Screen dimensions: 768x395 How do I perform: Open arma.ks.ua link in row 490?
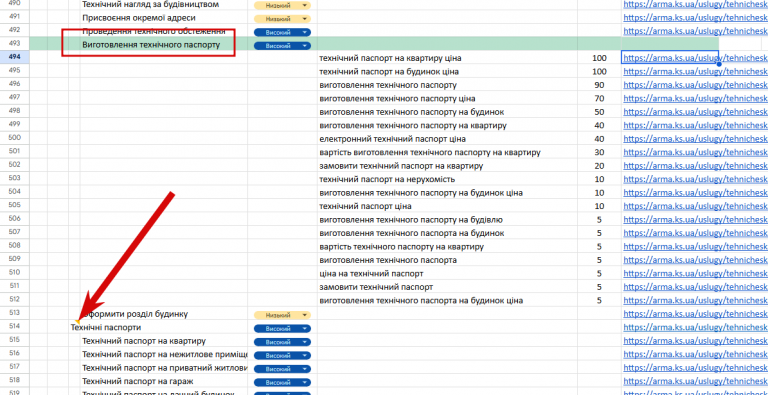[695, 4]
